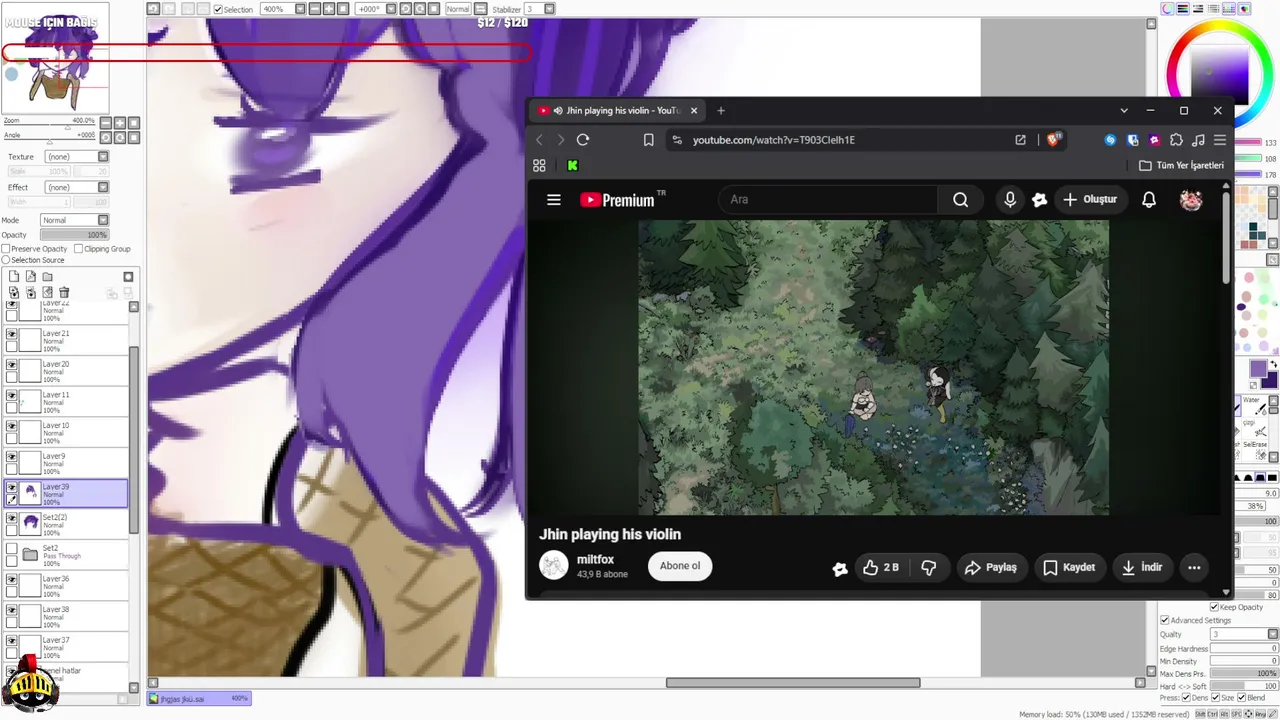Create a new layer folder

pyautogui.click(x=47, y=277)
